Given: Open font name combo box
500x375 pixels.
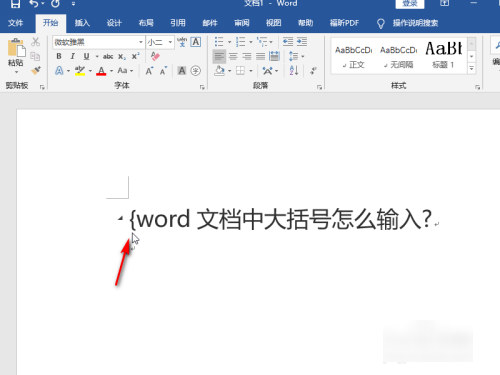Looking at the screenshot, I should (99, 42).
